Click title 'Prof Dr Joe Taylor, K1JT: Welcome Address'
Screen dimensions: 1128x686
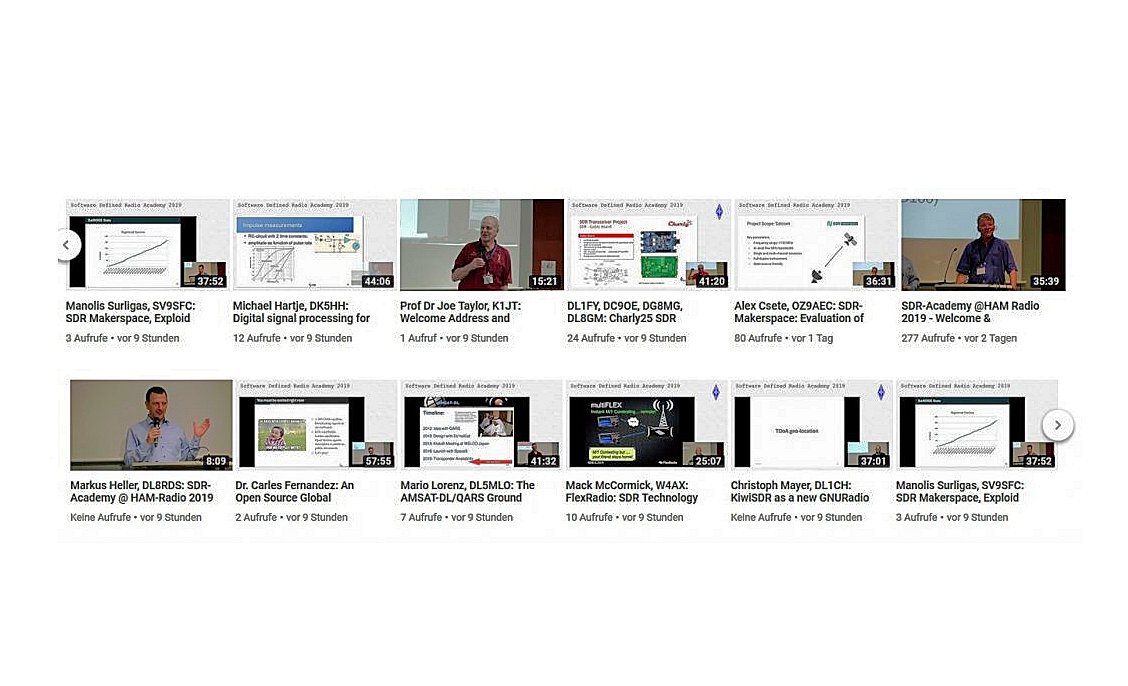coord(460,312)
